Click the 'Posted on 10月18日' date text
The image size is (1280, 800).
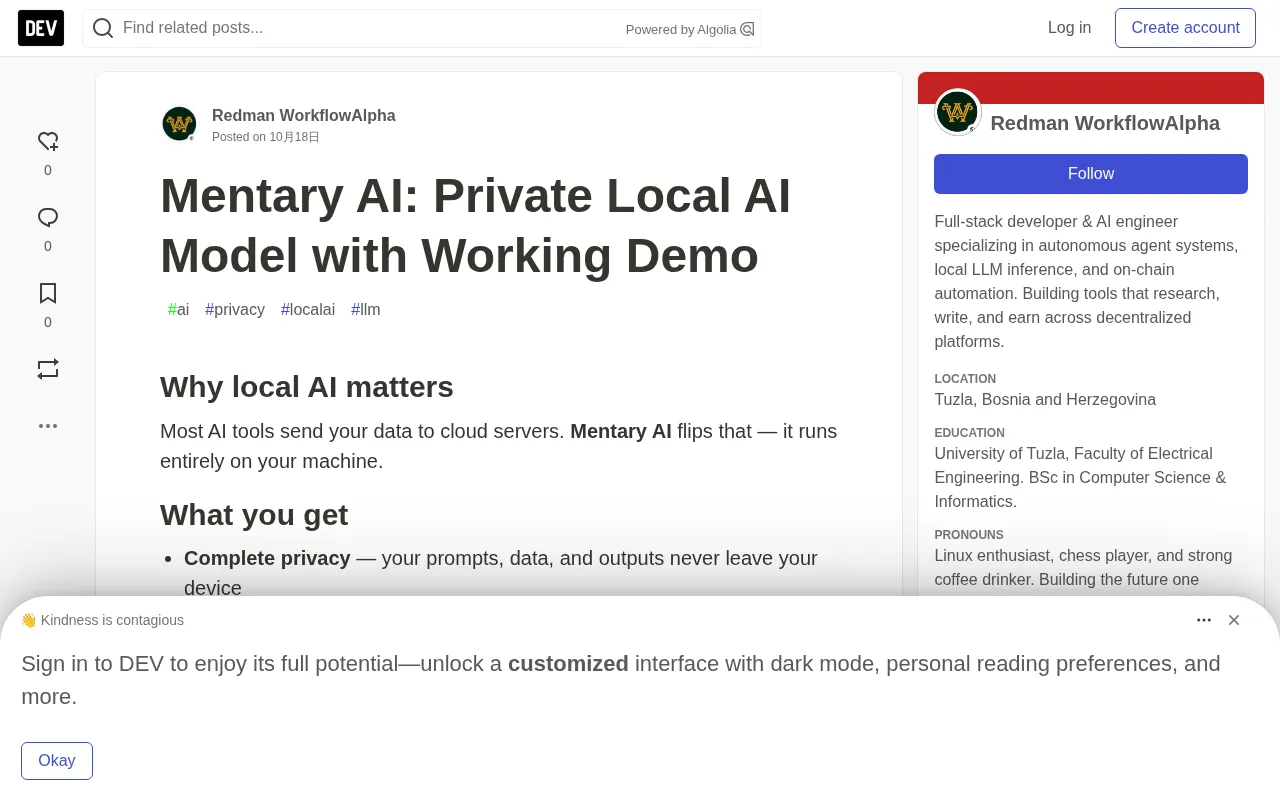click(x=266, y=137)
